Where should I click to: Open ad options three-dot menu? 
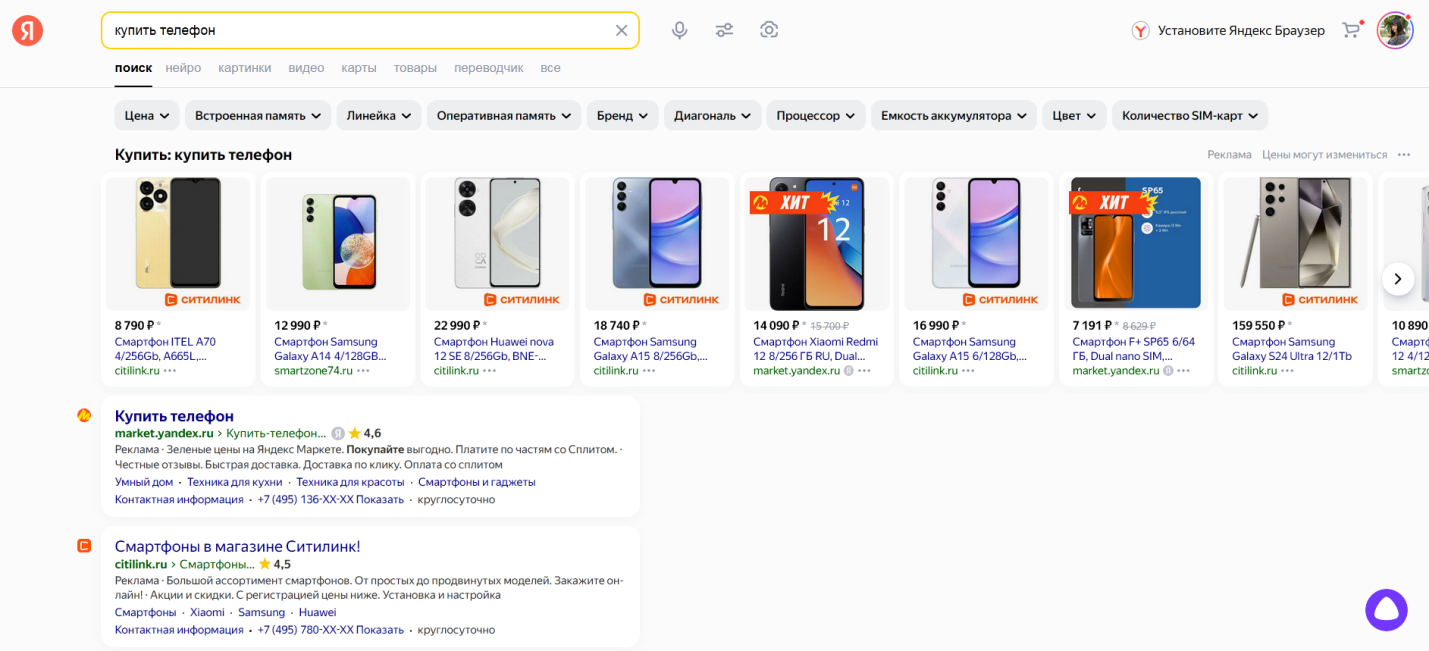[1404, 155]
